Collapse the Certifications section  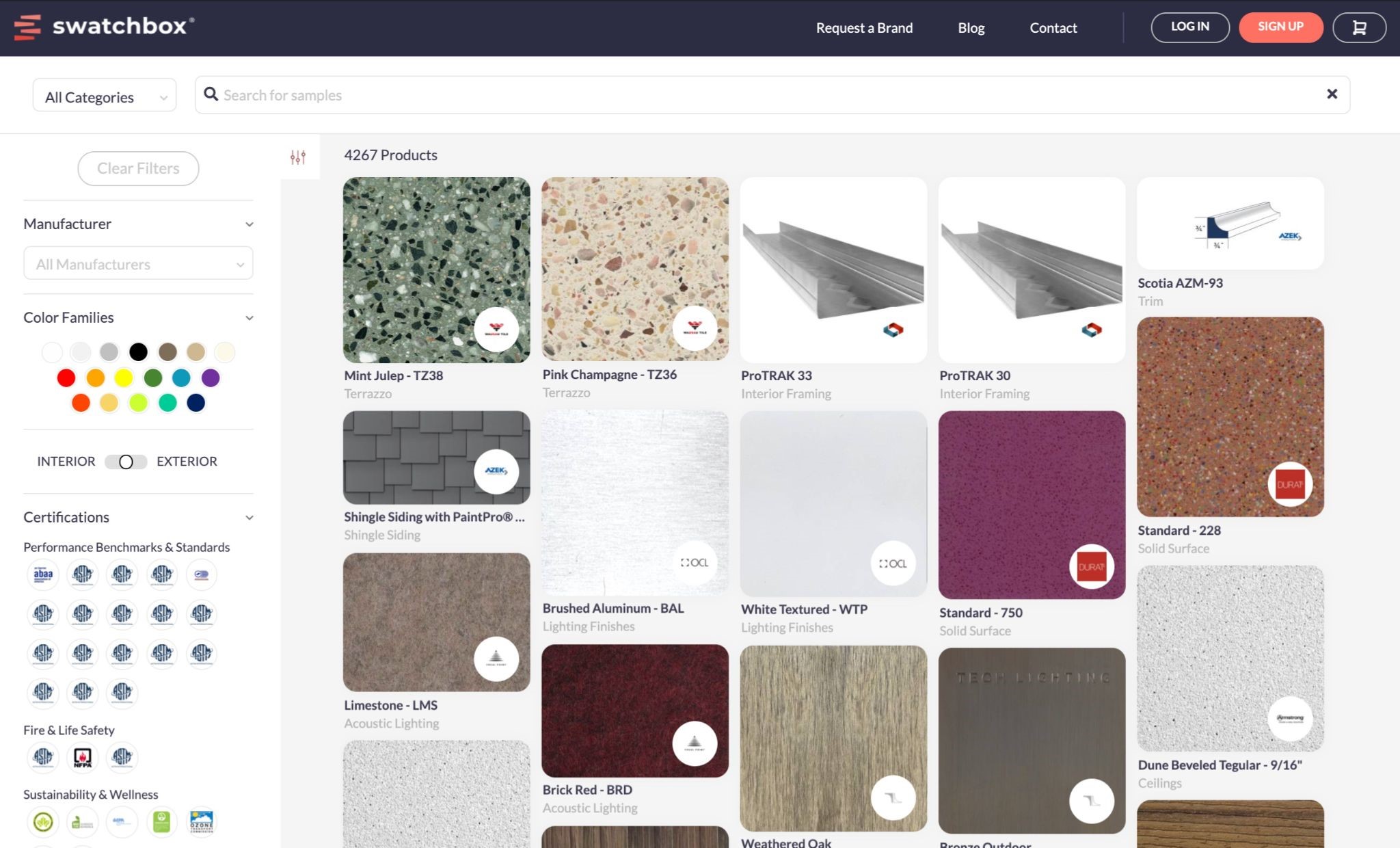point(249,518)
